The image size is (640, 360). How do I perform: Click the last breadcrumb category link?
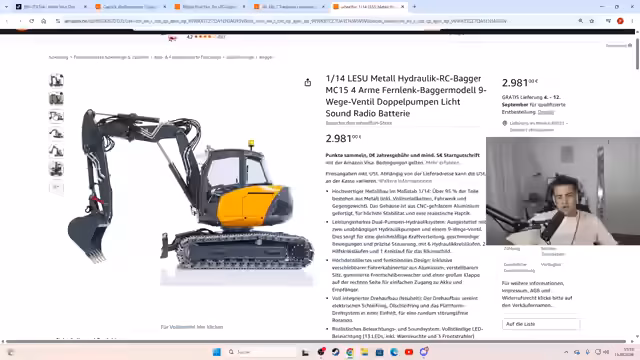pos(266,57)
